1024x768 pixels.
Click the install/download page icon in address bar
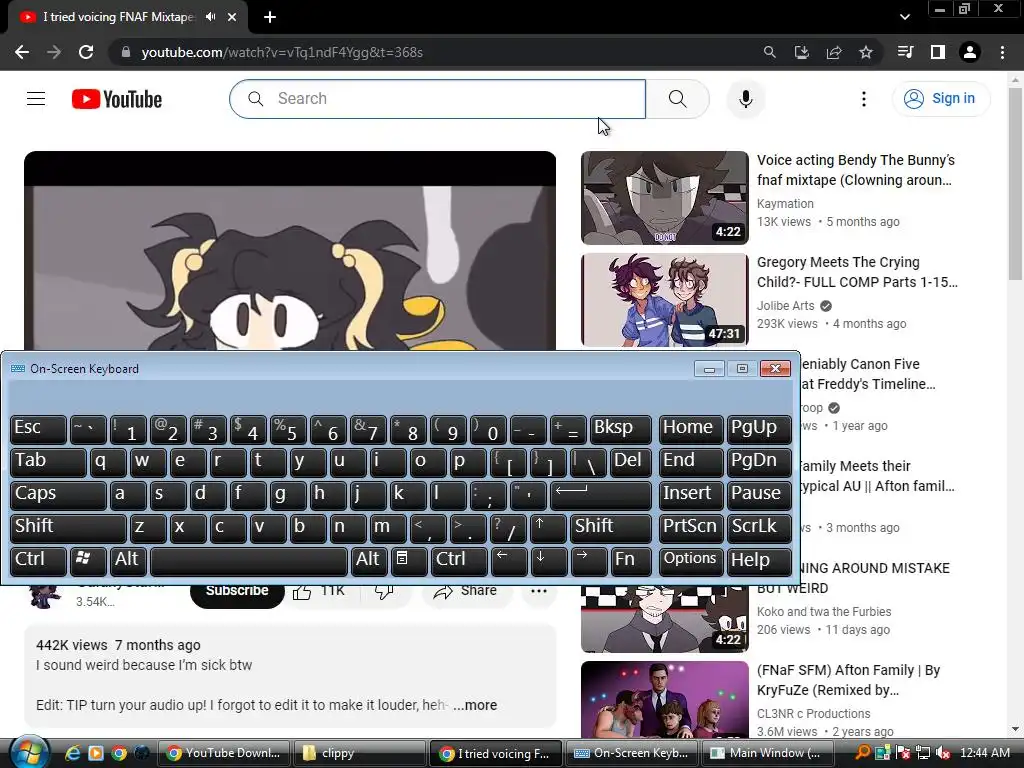pyautogui.click(x=801, y=52)
